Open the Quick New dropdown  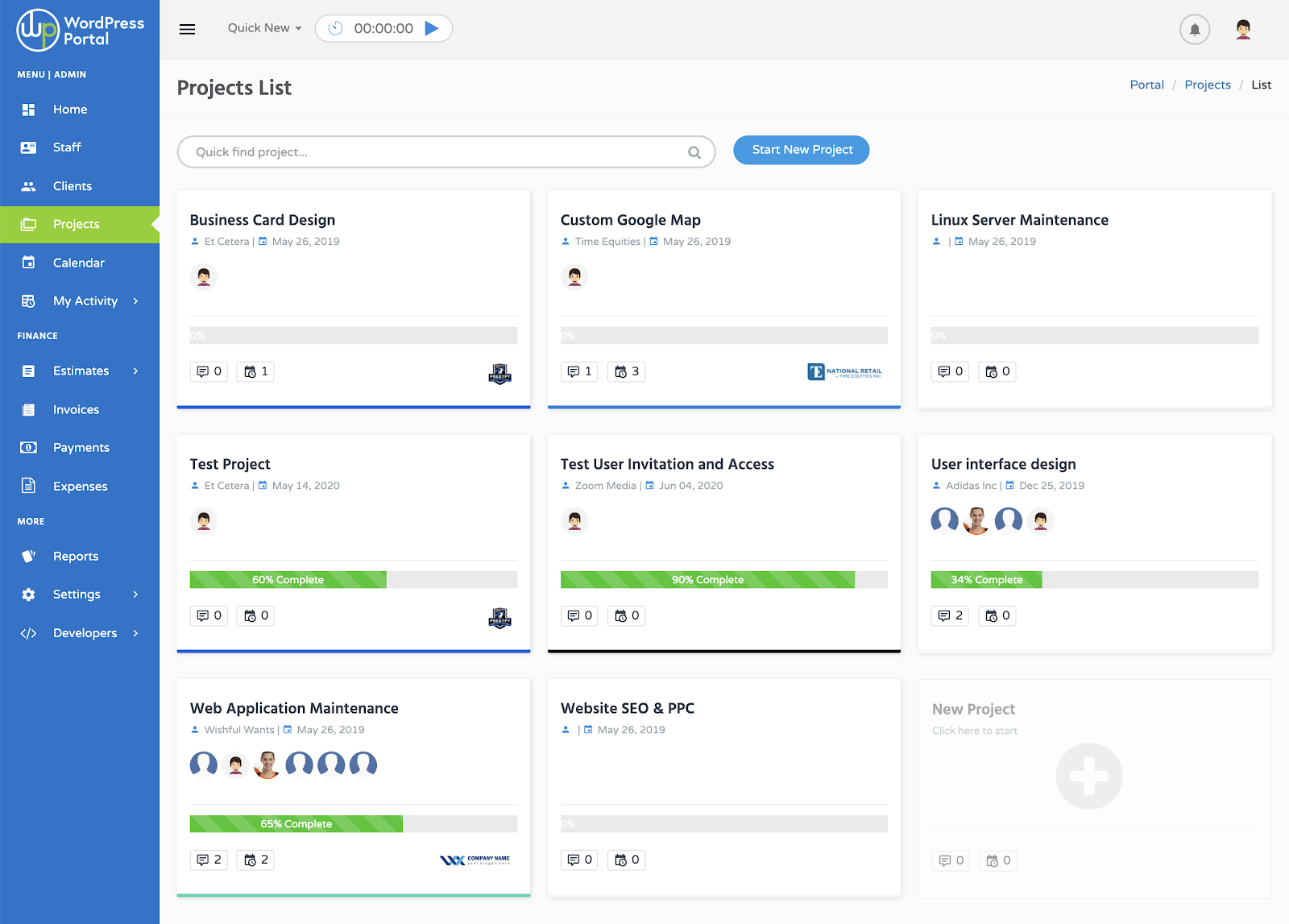click(x=264, y=28)
